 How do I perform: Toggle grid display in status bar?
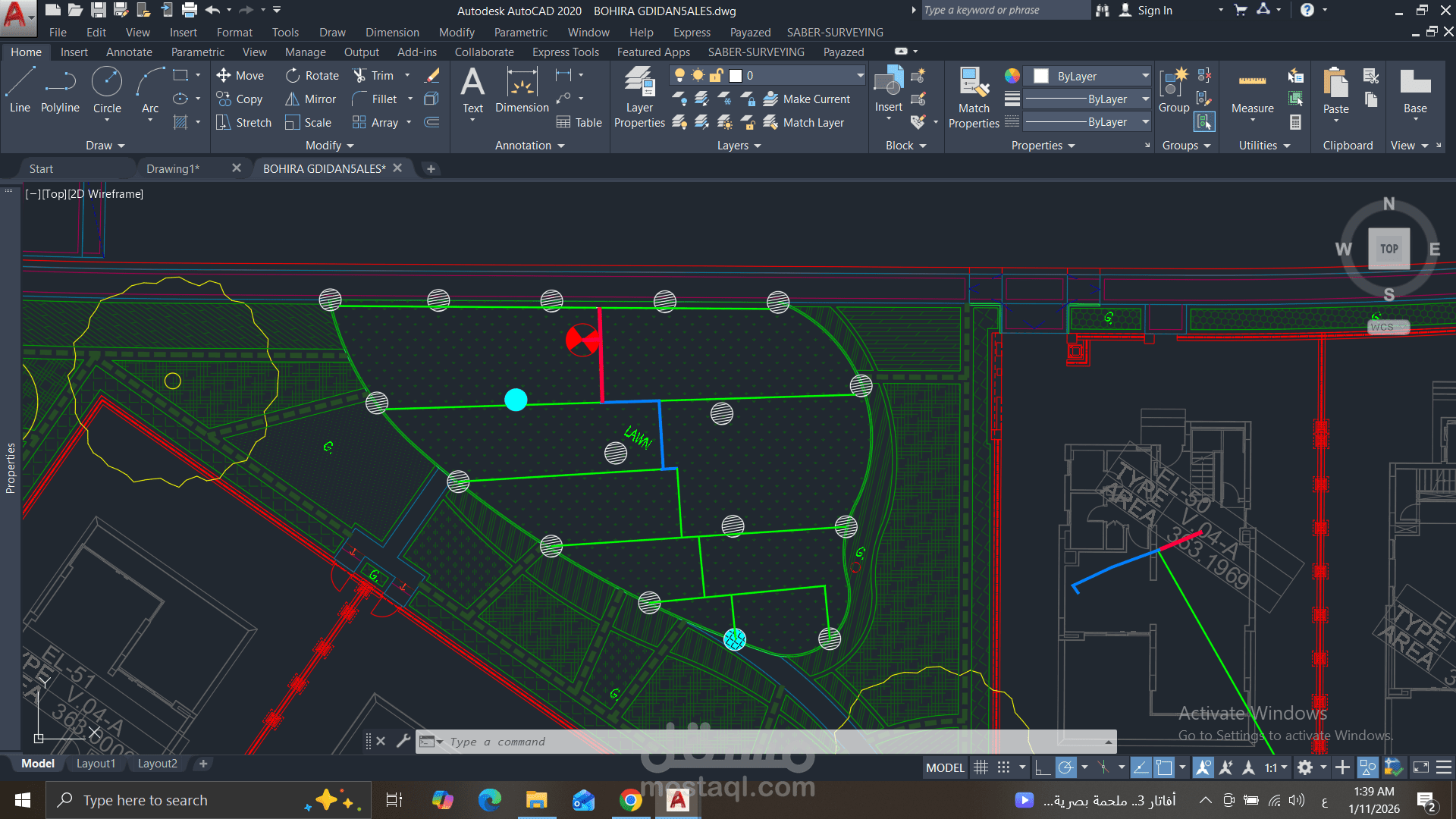click(981, 767)
